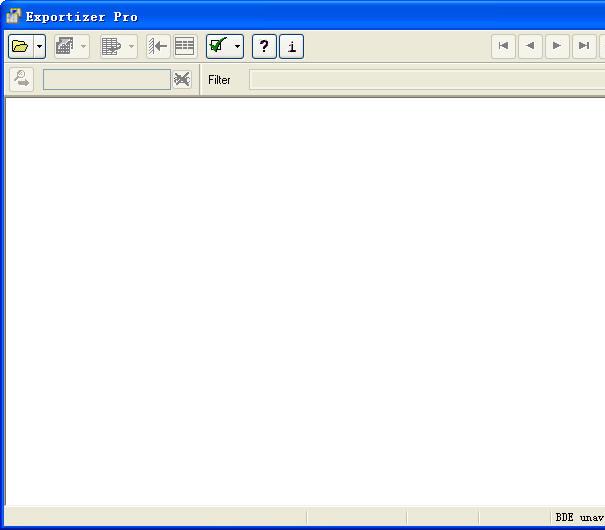Go to last record
Screen dimensions: 605x530
(584, 46)
